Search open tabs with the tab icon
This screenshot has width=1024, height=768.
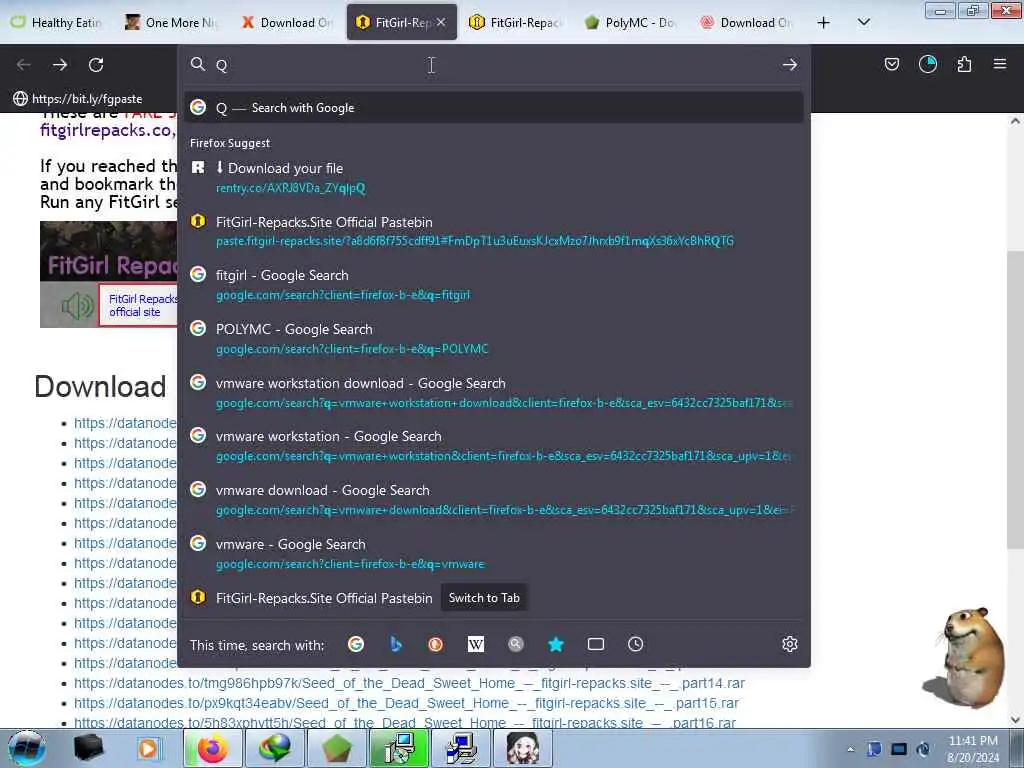click(596, 645)
